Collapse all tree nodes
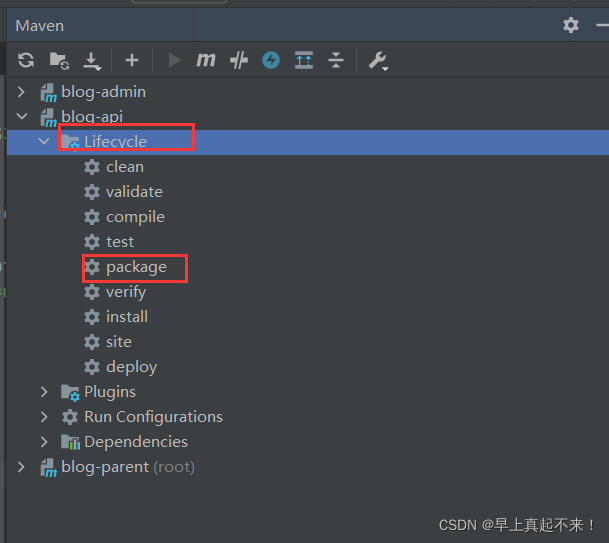609x543 pixels. click(336, 60)
